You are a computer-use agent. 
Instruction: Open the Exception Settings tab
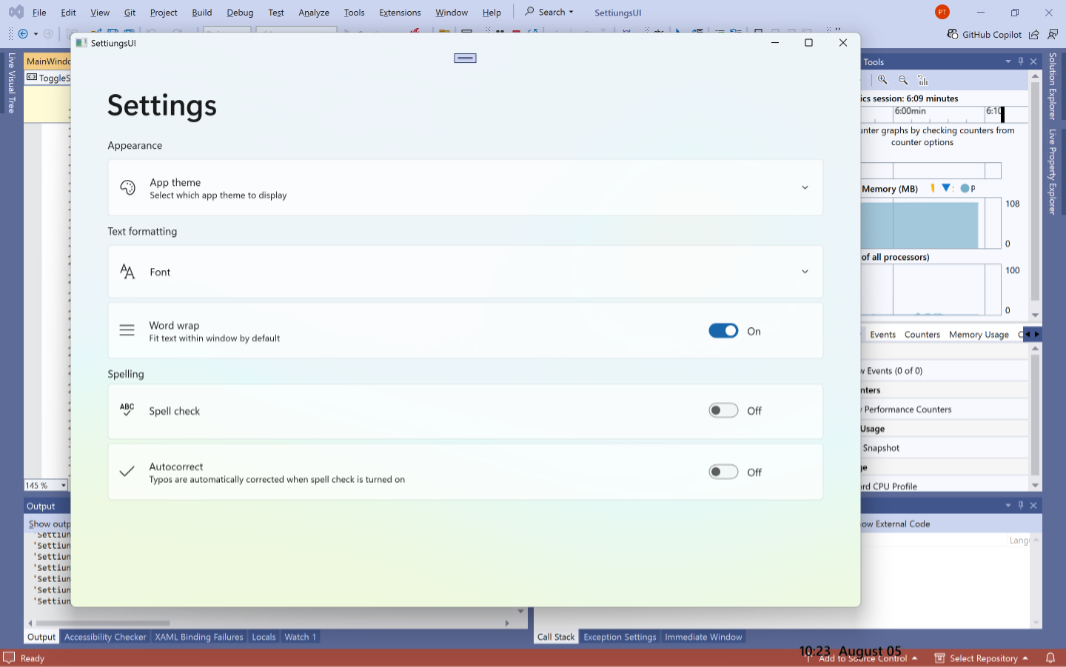(620, 637)
